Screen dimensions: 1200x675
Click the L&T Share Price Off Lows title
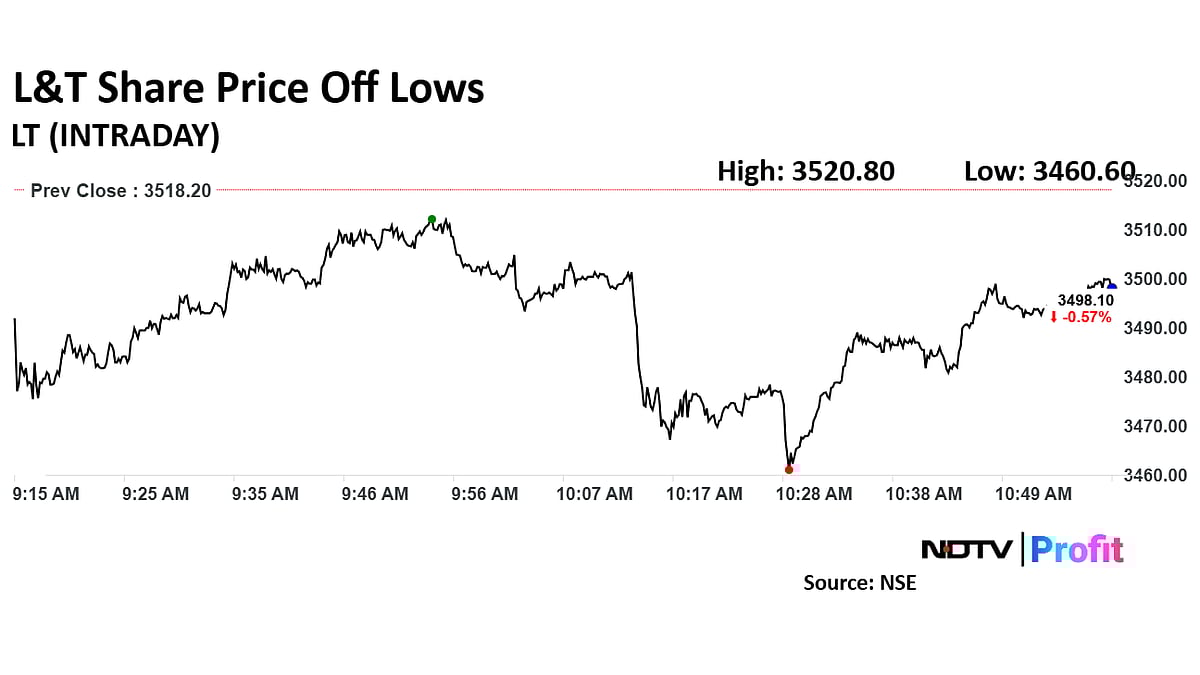point(249,89)
